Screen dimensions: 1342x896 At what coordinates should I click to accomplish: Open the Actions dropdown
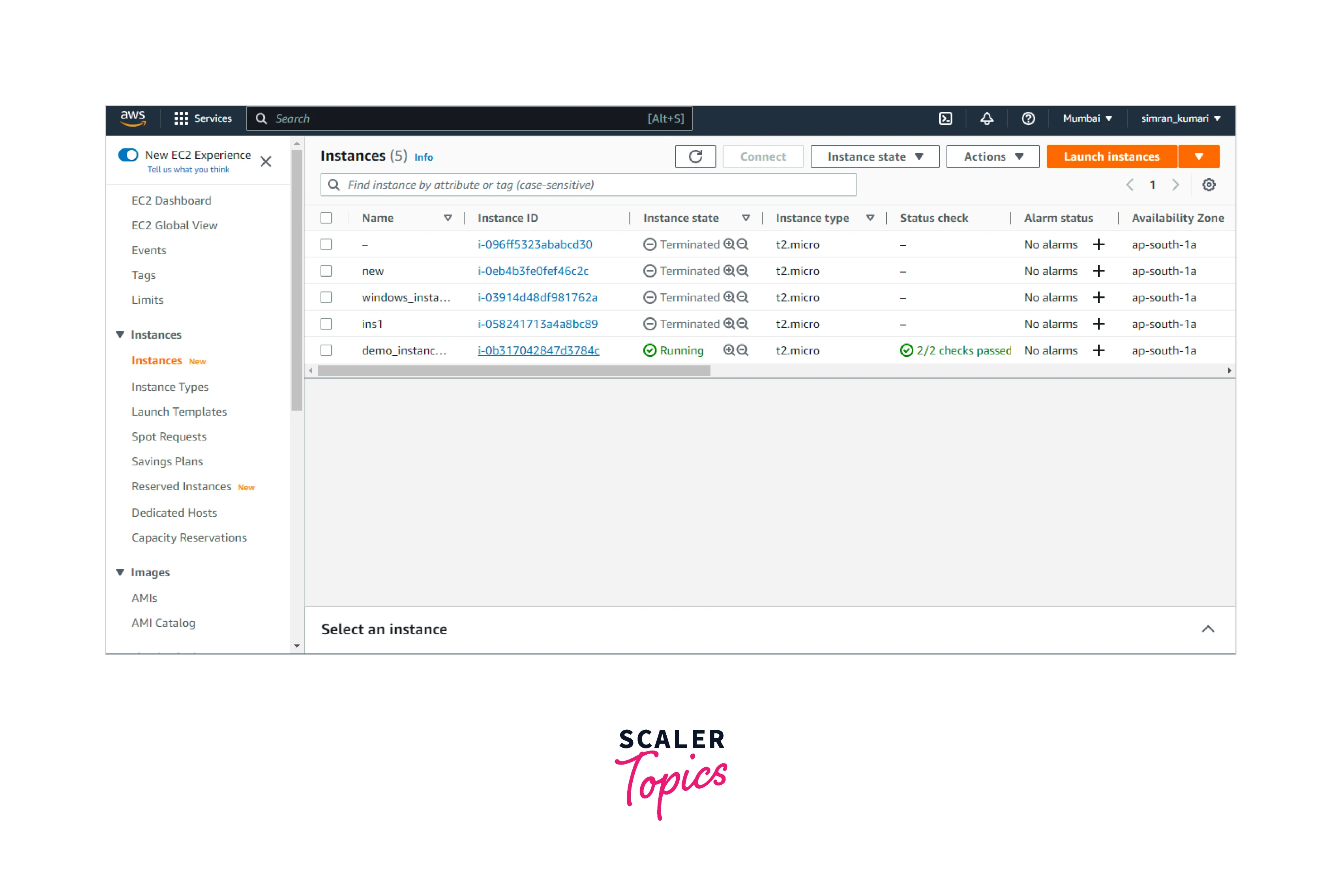(992, 156)
